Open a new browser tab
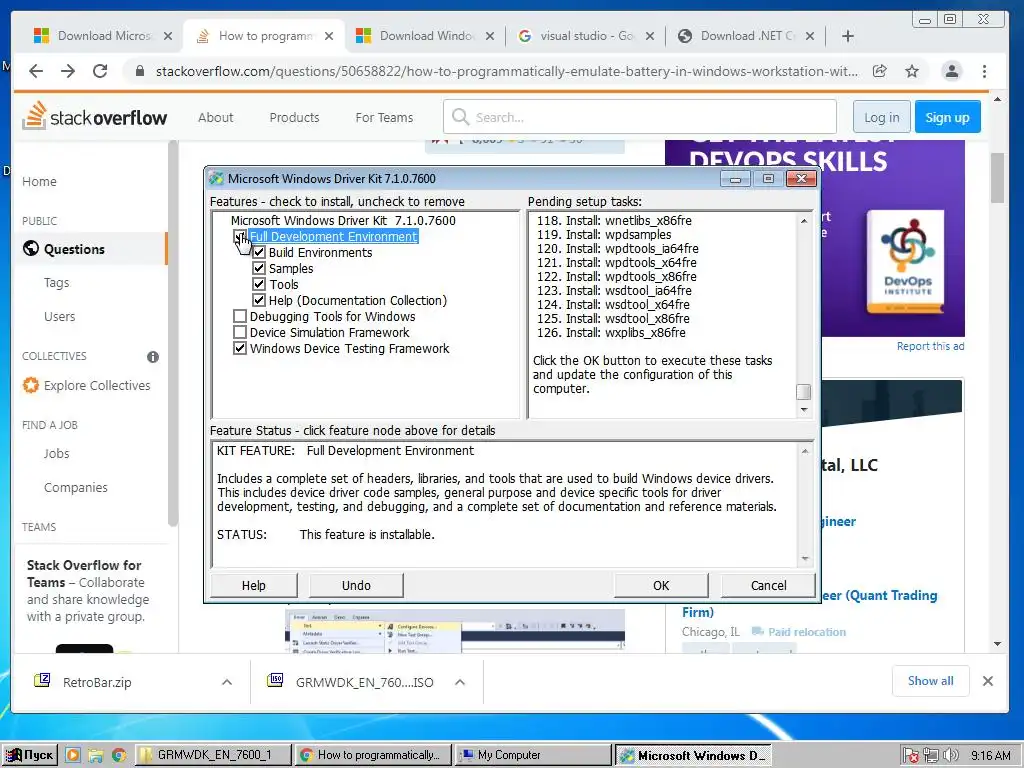The image size is (1024, 768). coord(848,36)
